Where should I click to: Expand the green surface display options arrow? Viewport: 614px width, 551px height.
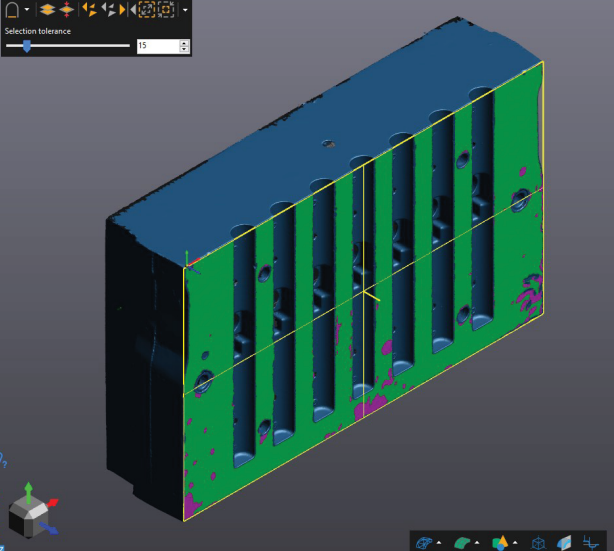(477, 543)
